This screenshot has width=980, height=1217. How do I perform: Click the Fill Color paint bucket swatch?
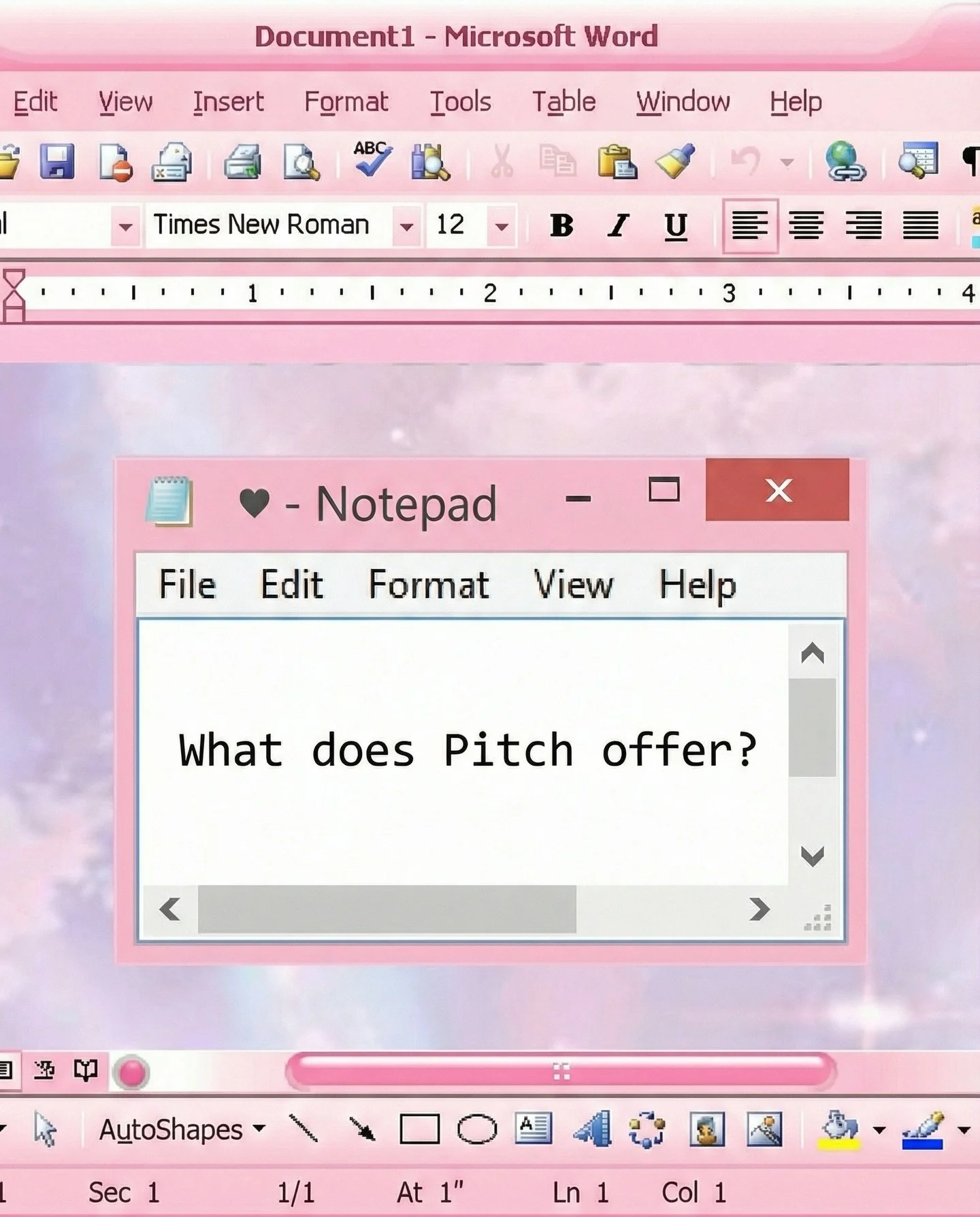click(x=840, y=1130)
